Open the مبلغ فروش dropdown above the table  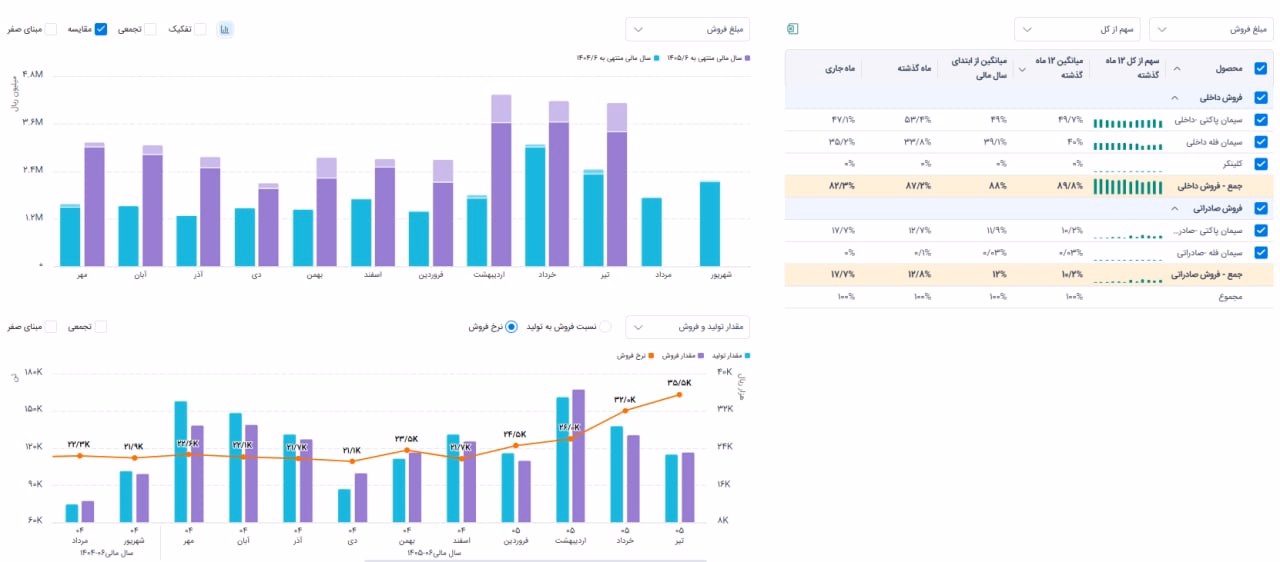tap(1211, 29)
